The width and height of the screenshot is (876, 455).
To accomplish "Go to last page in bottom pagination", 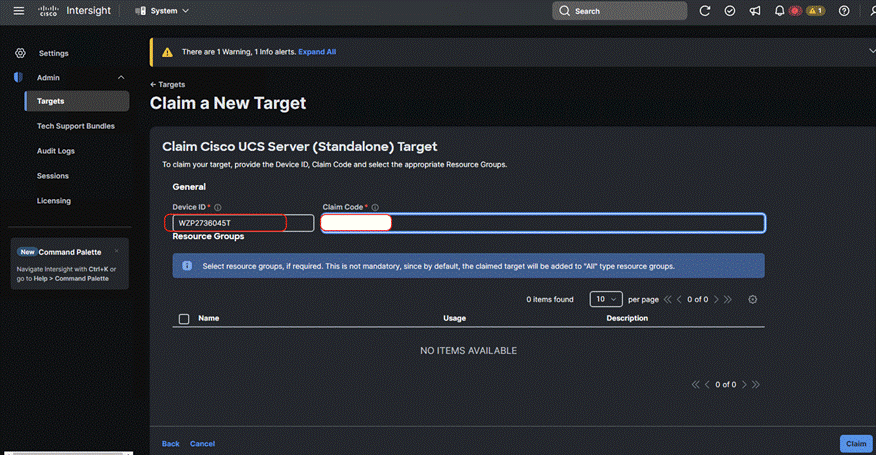I will coord(755,385).
